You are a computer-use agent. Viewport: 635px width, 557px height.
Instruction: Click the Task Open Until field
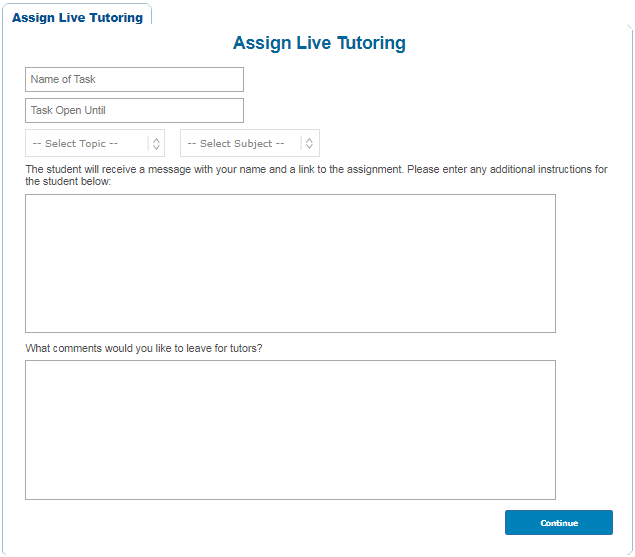tap(134, 110)
